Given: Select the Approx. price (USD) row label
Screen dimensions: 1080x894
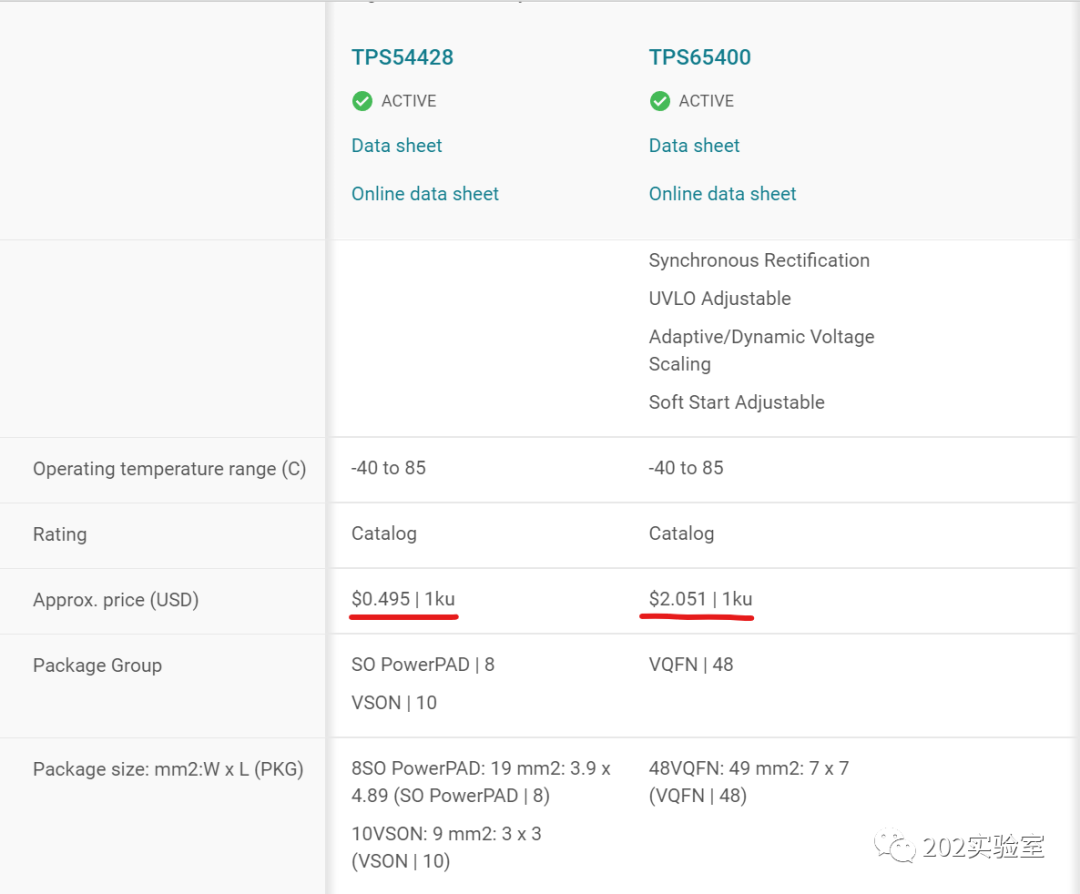Looking at the screenshot, I should pos(116,600).
